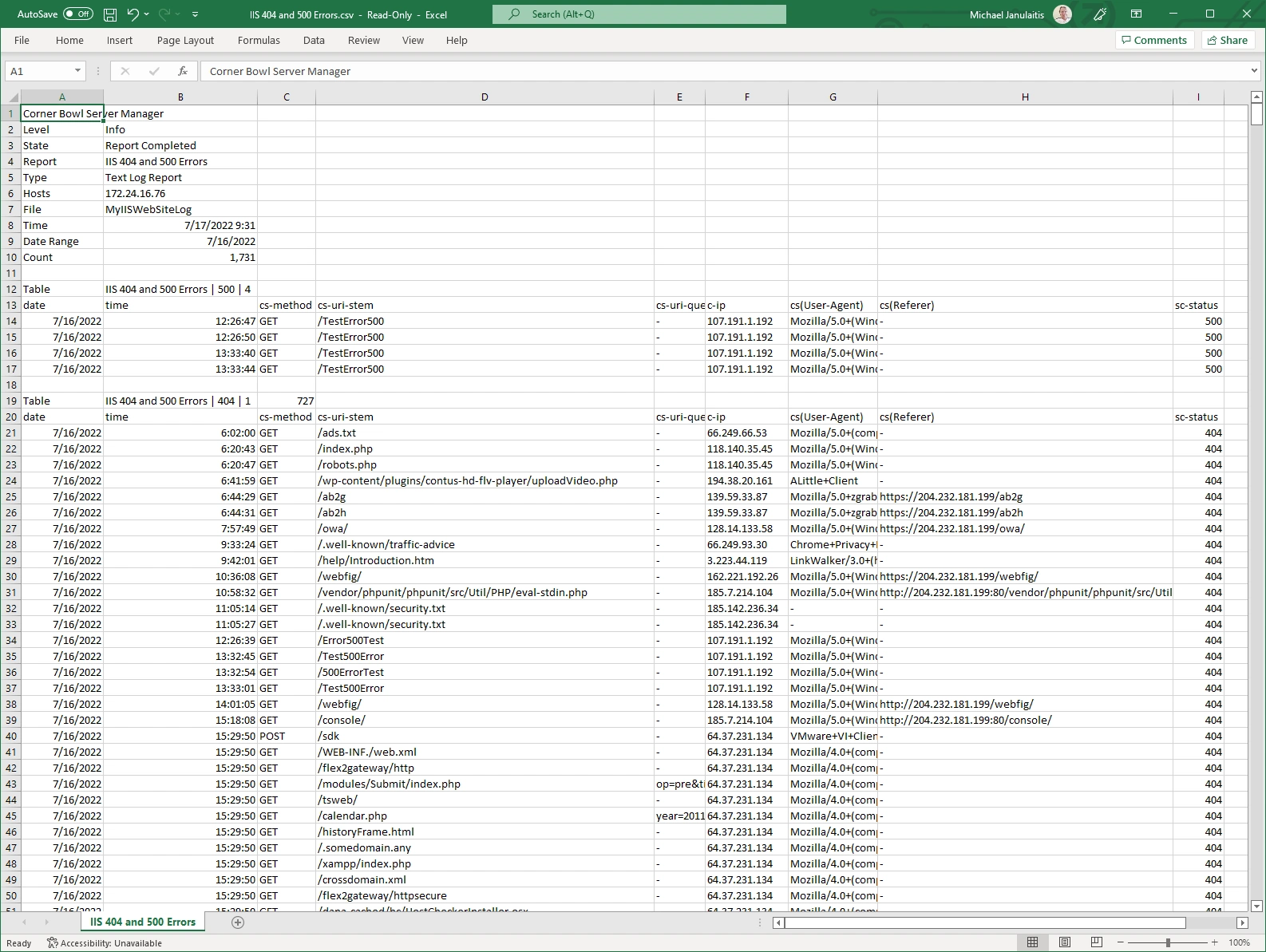The width and height of the screenshot is (1266, 952).
Task: Add a new sheet with plus icon
Action: [x=237, y=922]
